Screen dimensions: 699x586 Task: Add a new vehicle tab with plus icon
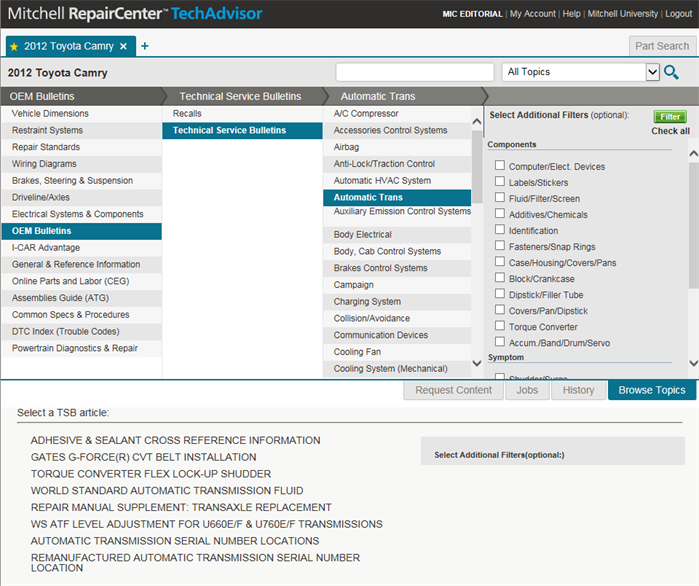point(145,46)
